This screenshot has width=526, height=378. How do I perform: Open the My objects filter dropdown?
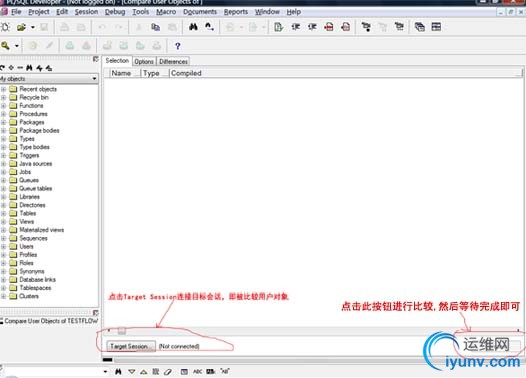coord(94,79)
